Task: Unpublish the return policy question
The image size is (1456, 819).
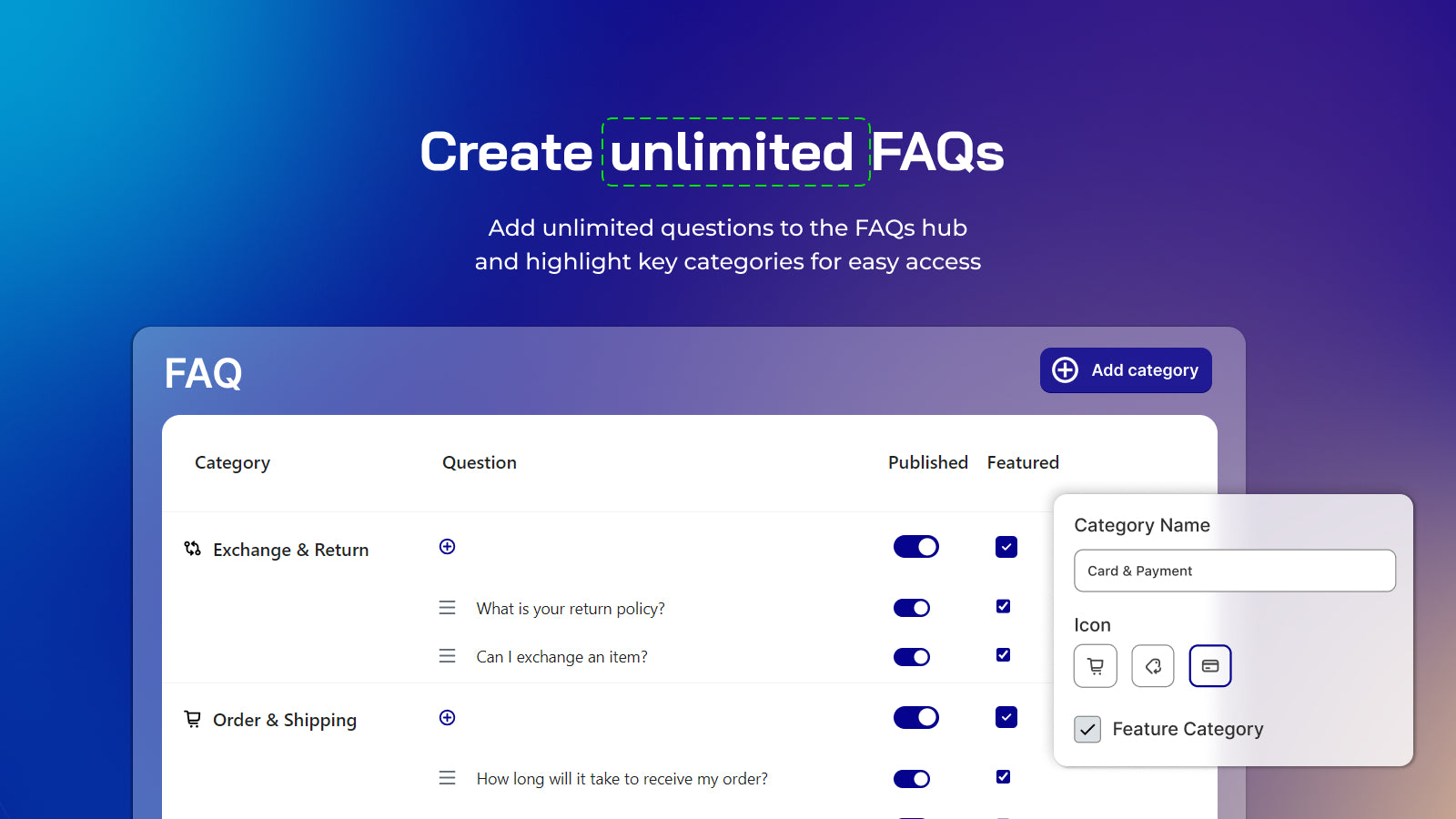Action: click(911, 608)
